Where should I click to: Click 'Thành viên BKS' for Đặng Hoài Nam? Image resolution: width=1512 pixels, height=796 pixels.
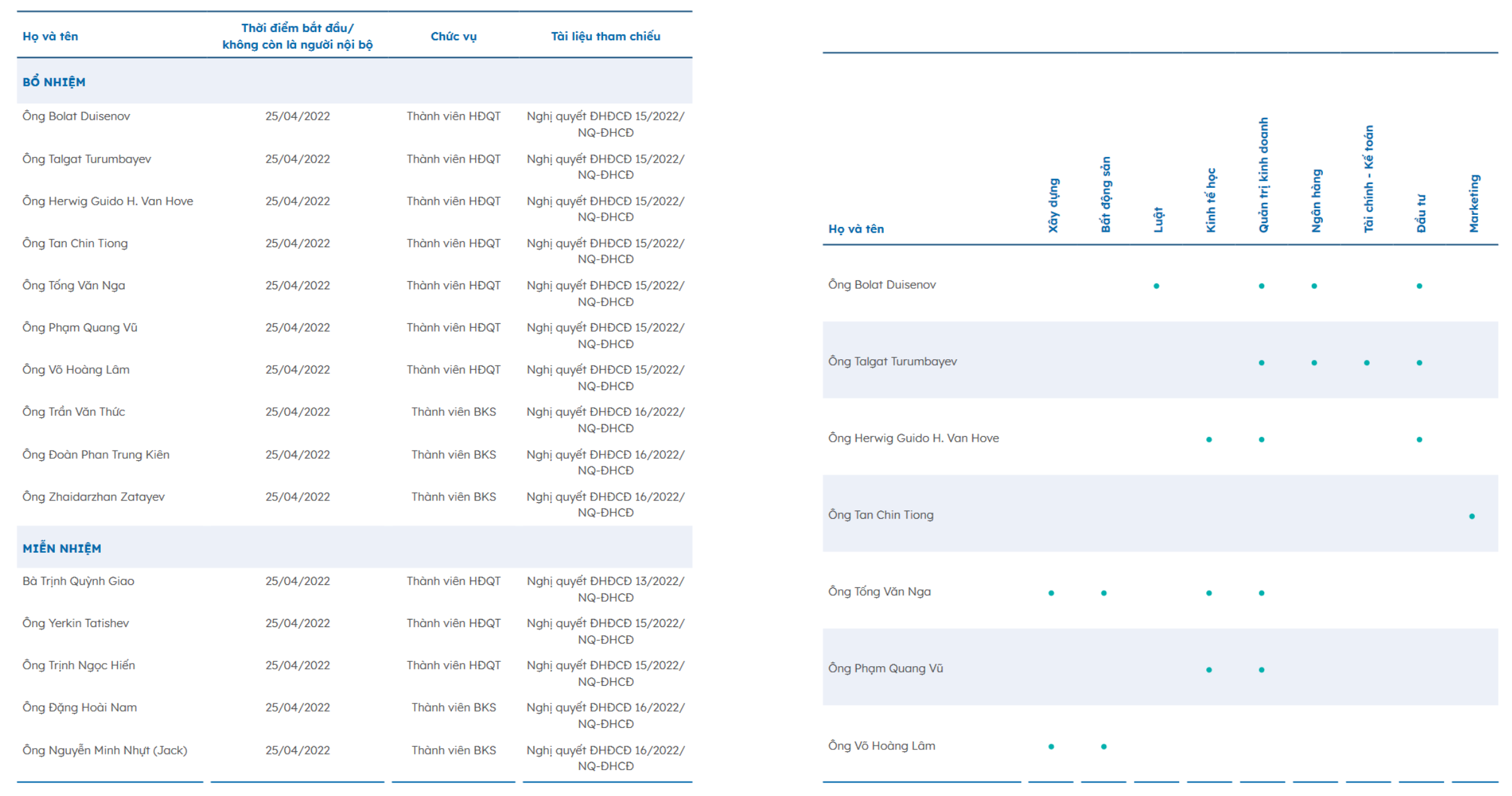click(x=454, y=708)
